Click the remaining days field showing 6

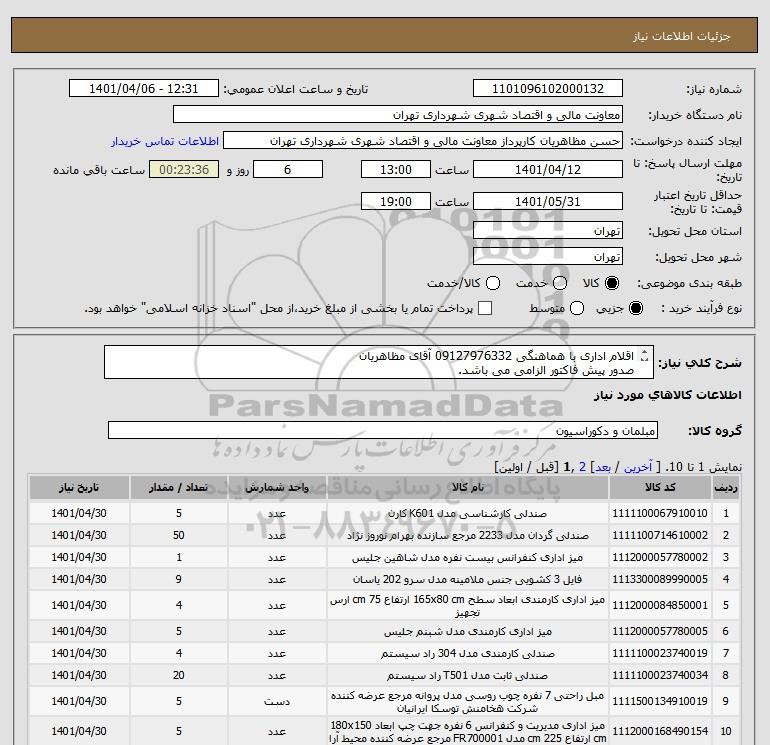[288, 169]
